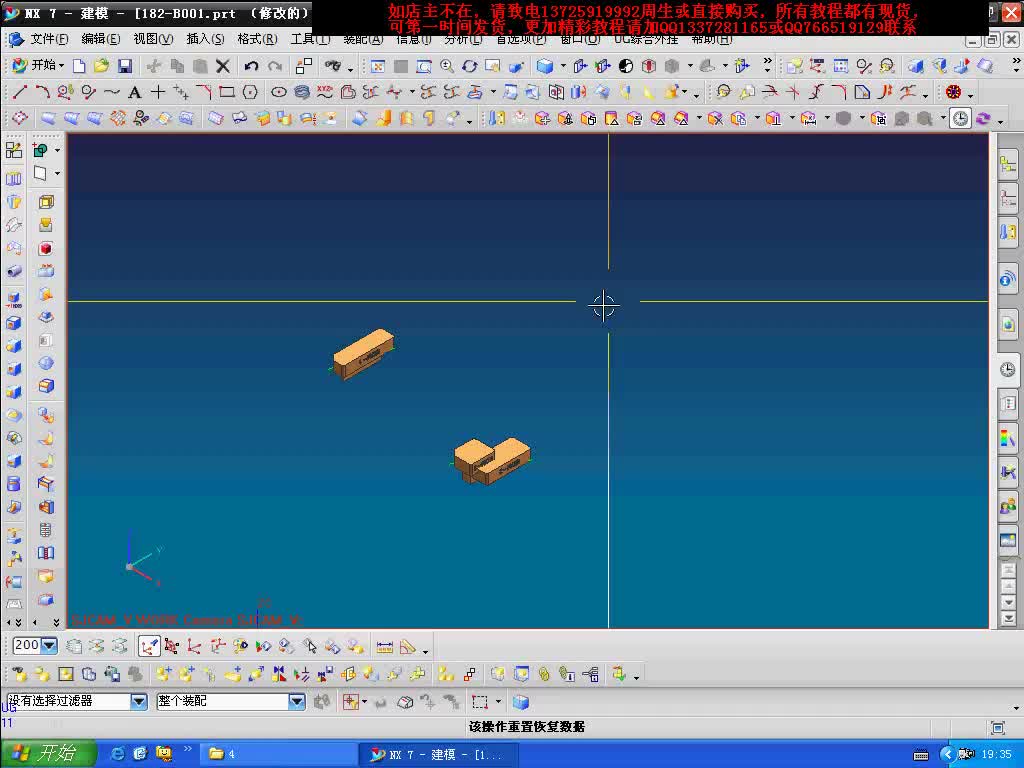The image size is (1024, 768).
Task: Open the History clock tab in resource bar
Action: pyautogui.click(x=1008, y=369)
